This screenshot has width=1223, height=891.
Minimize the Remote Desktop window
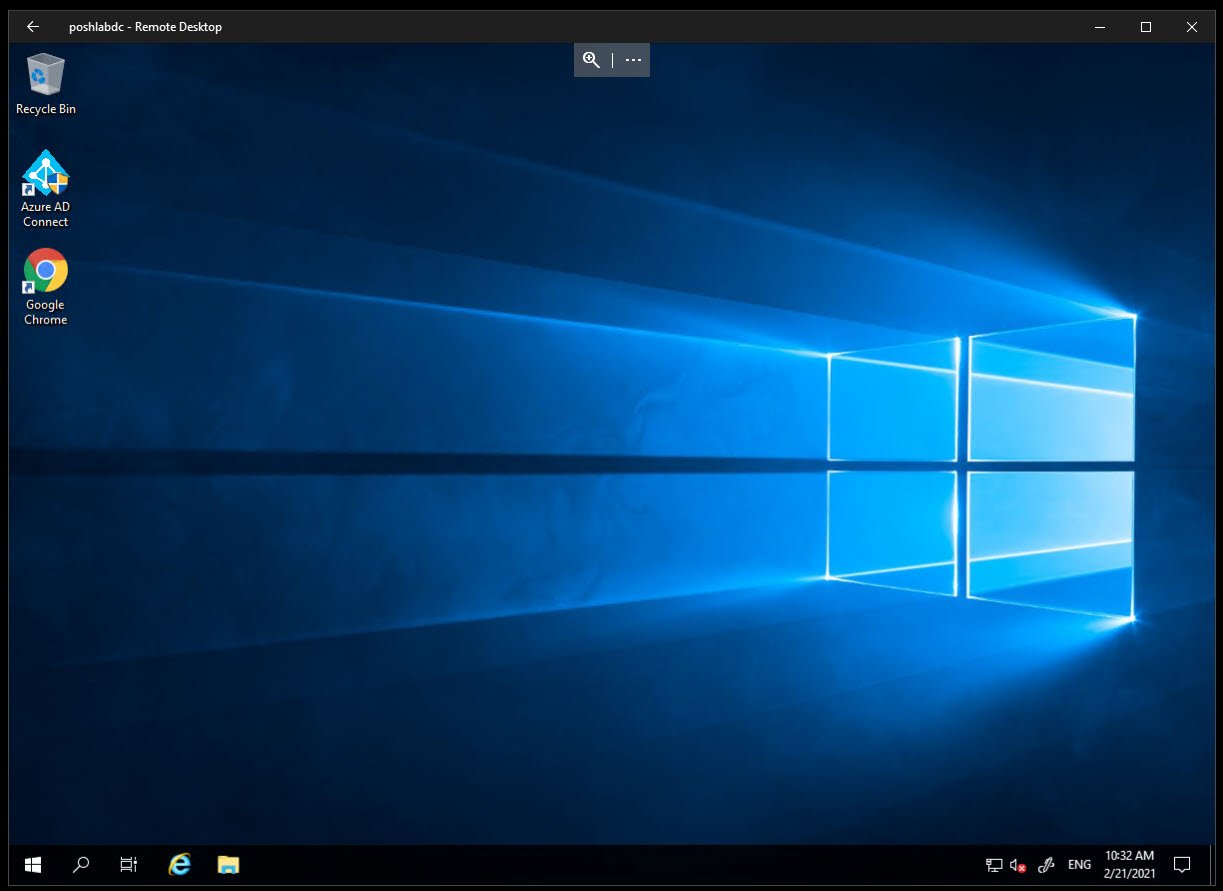pos(1100,27)
